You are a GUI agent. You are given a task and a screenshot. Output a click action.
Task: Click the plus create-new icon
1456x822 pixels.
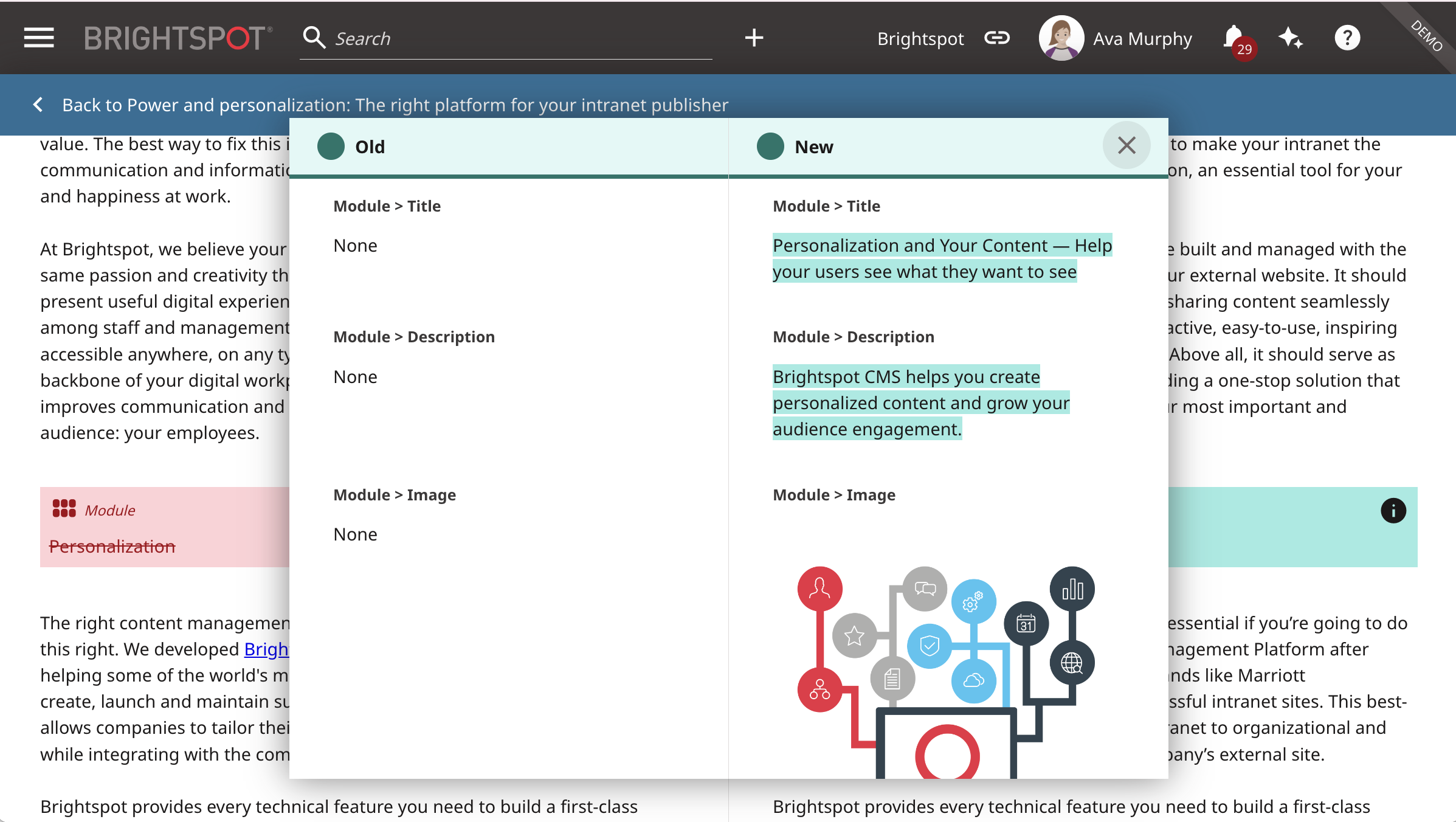coord(754,38)
